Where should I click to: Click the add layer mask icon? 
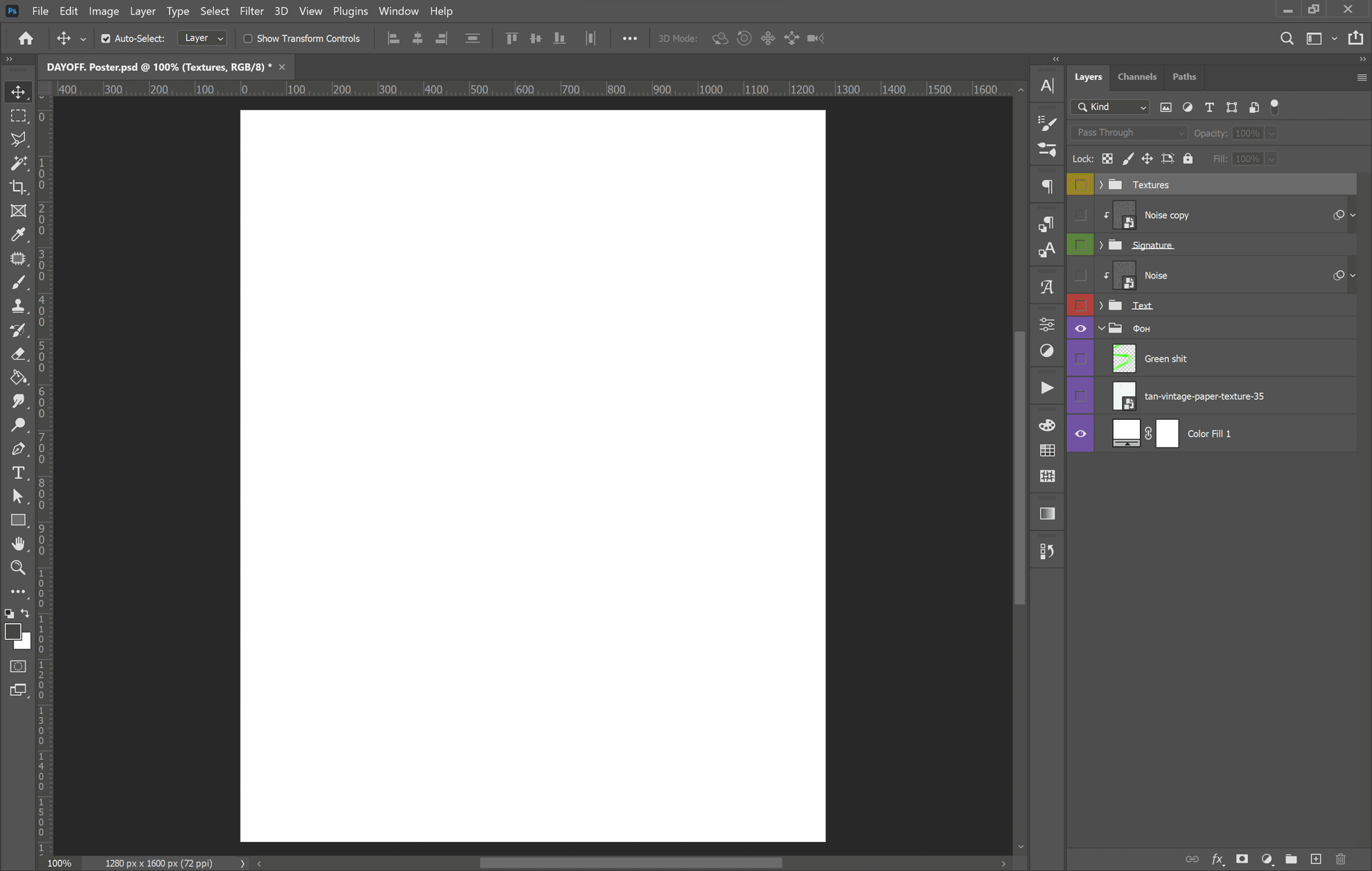1242,859
